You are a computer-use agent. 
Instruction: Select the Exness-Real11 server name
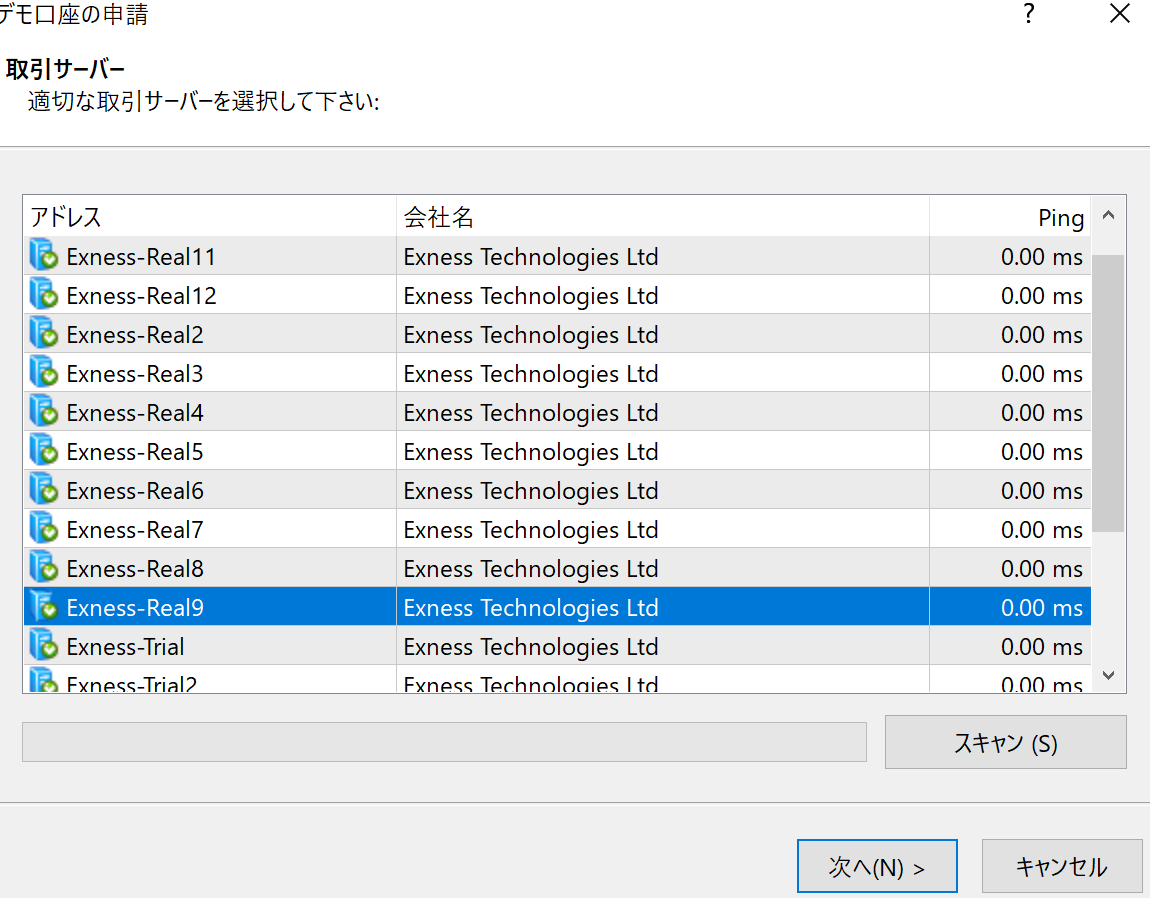point(141,257)
